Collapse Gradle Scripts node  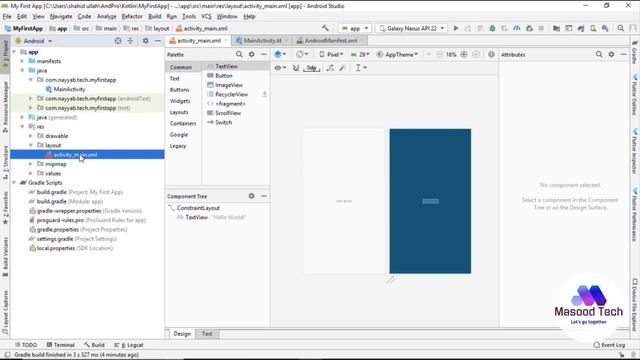[14, 183]
